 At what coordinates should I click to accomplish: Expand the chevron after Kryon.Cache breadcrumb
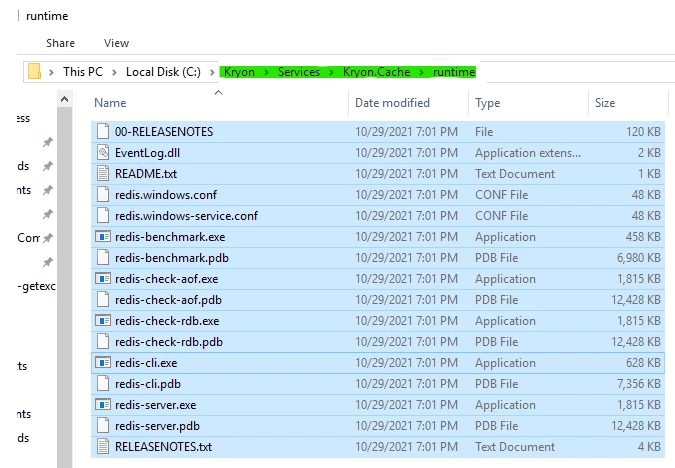pyautogui.click(x=422, y=72)
